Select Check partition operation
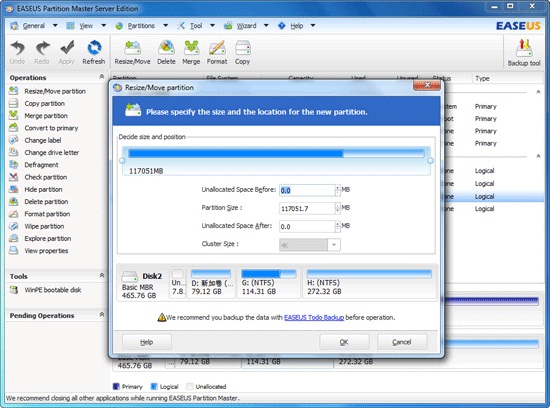The width and height of the screenshot is (550, 408). 38,177
